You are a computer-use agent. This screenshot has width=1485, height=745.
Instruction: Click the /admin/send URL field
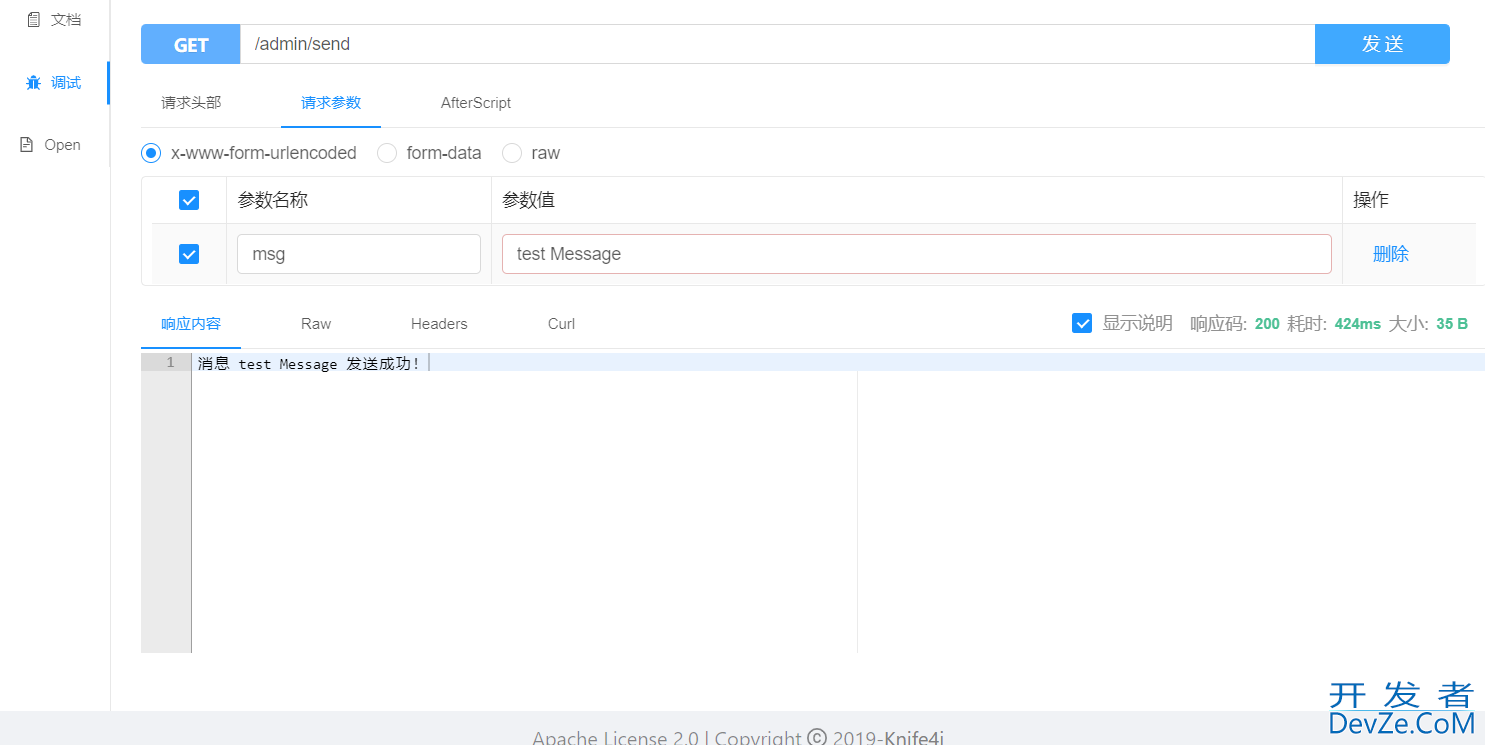pos(777,44)
